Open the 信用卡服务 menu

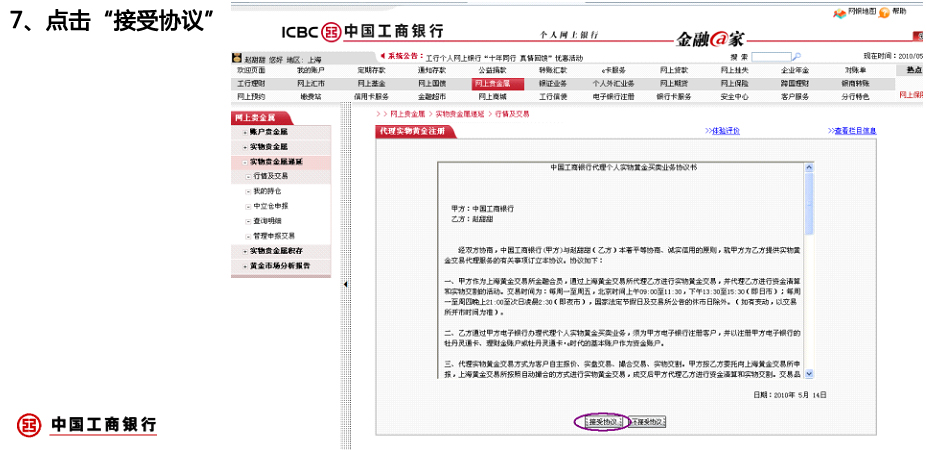pyautogui.click(x=371, y=96)
